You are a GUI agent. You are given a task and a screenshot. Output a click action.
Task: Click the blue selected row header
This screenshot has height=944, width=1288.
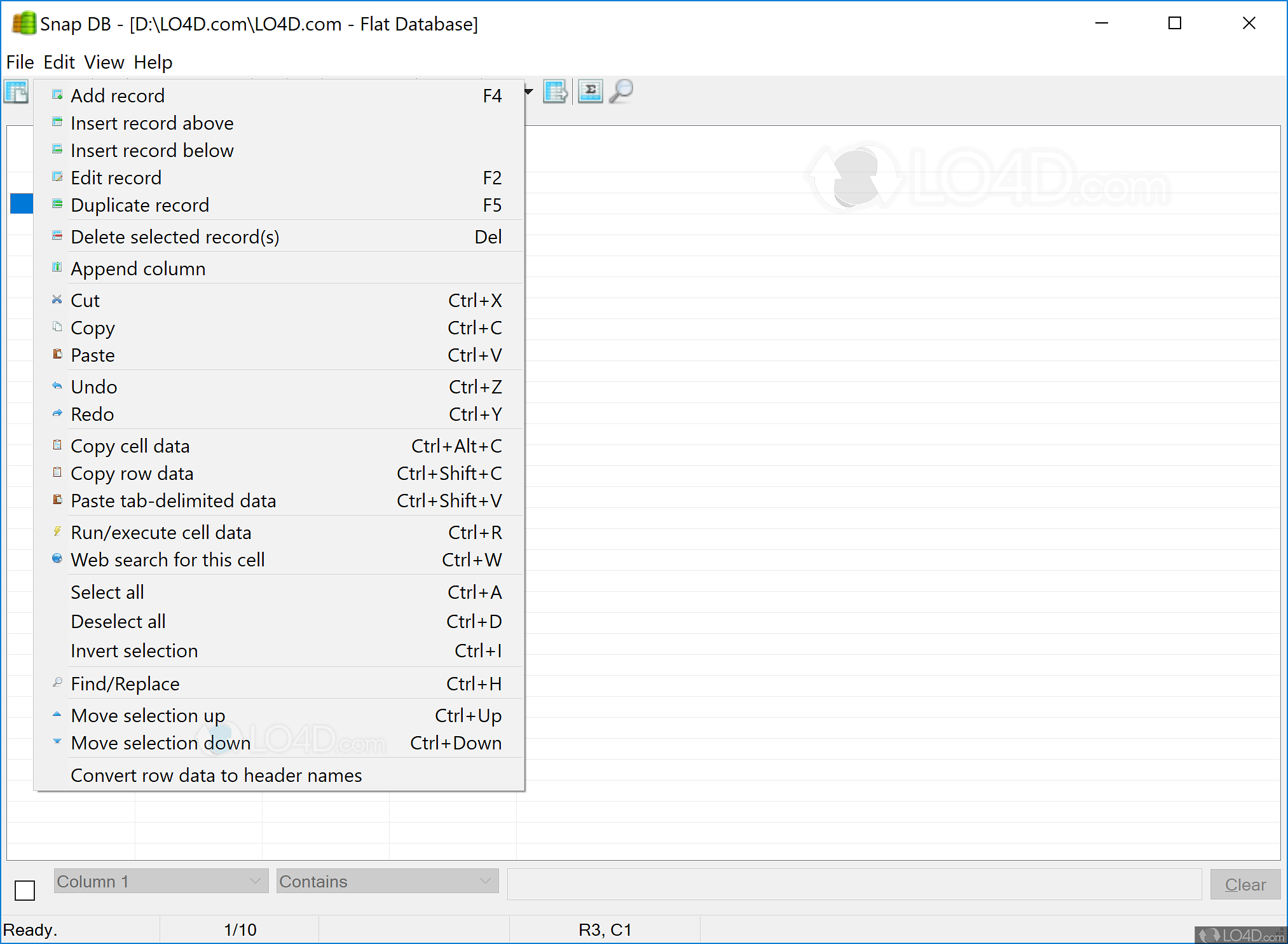click(22, 204)
